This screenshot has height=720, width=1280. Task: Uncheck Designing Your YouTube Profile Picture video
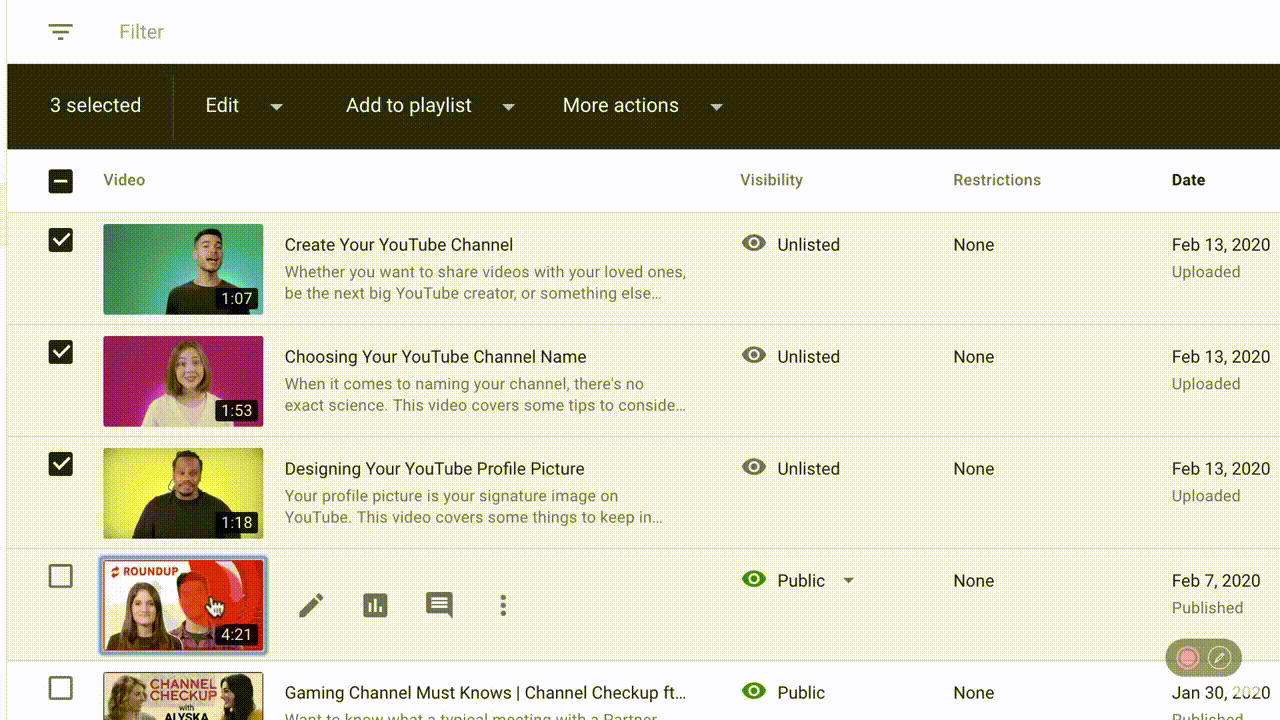61,464
